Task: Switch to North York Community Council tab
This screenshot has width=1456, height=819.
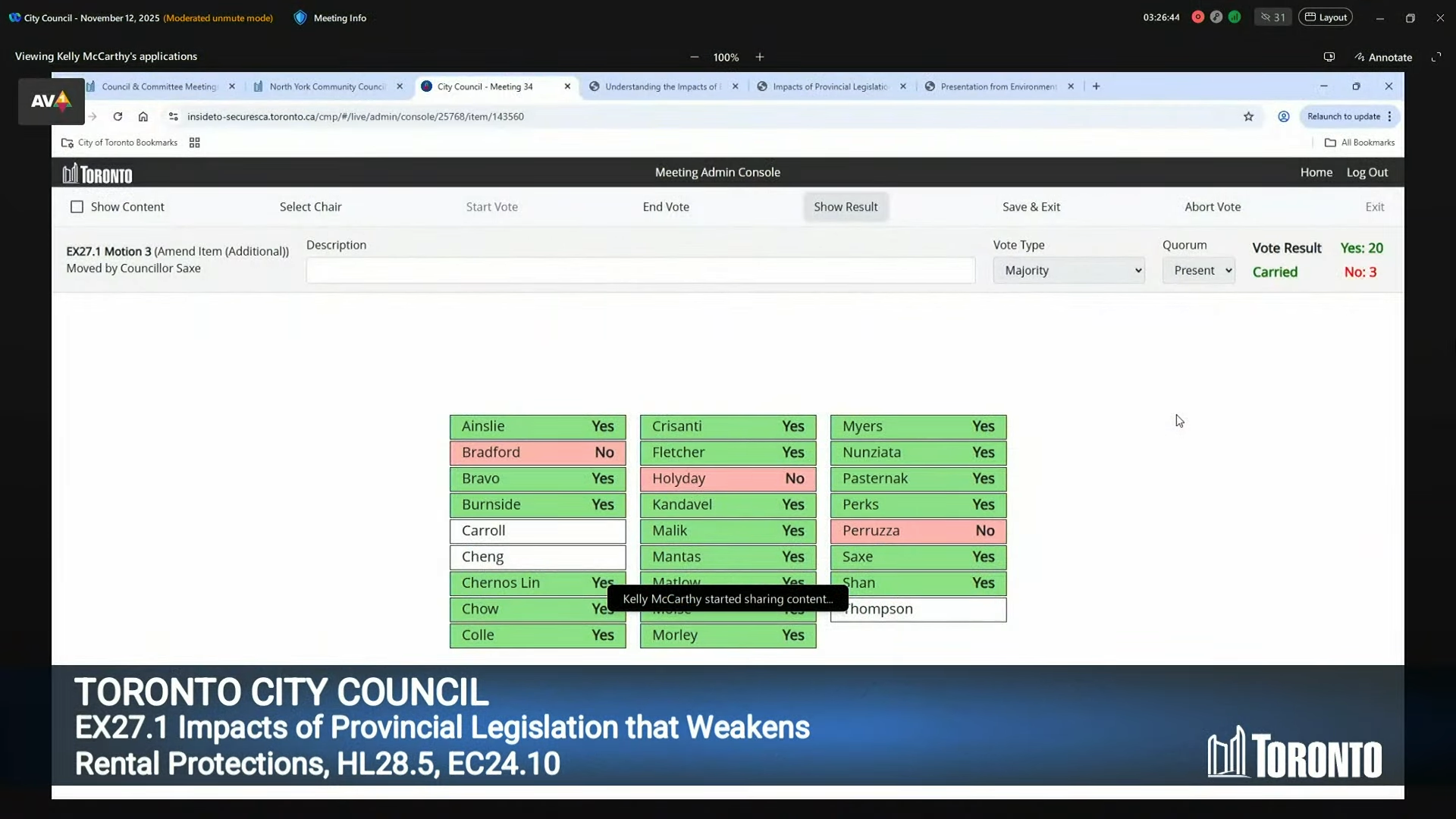Action: [x=327, y=86]
